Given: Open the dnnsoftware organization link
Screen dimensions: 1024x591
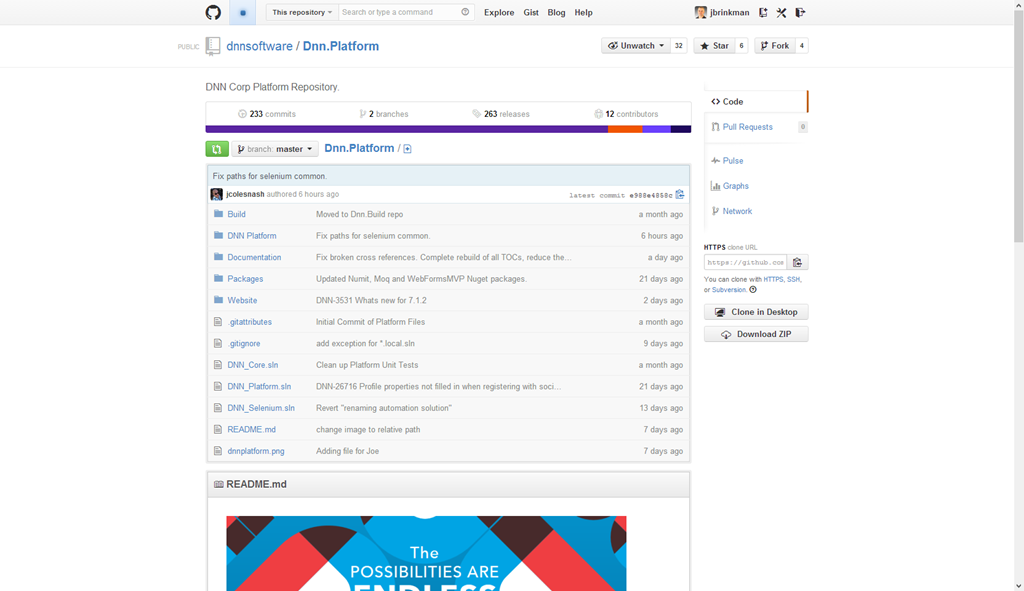Looking at the screenshot, I should (259, 46).
